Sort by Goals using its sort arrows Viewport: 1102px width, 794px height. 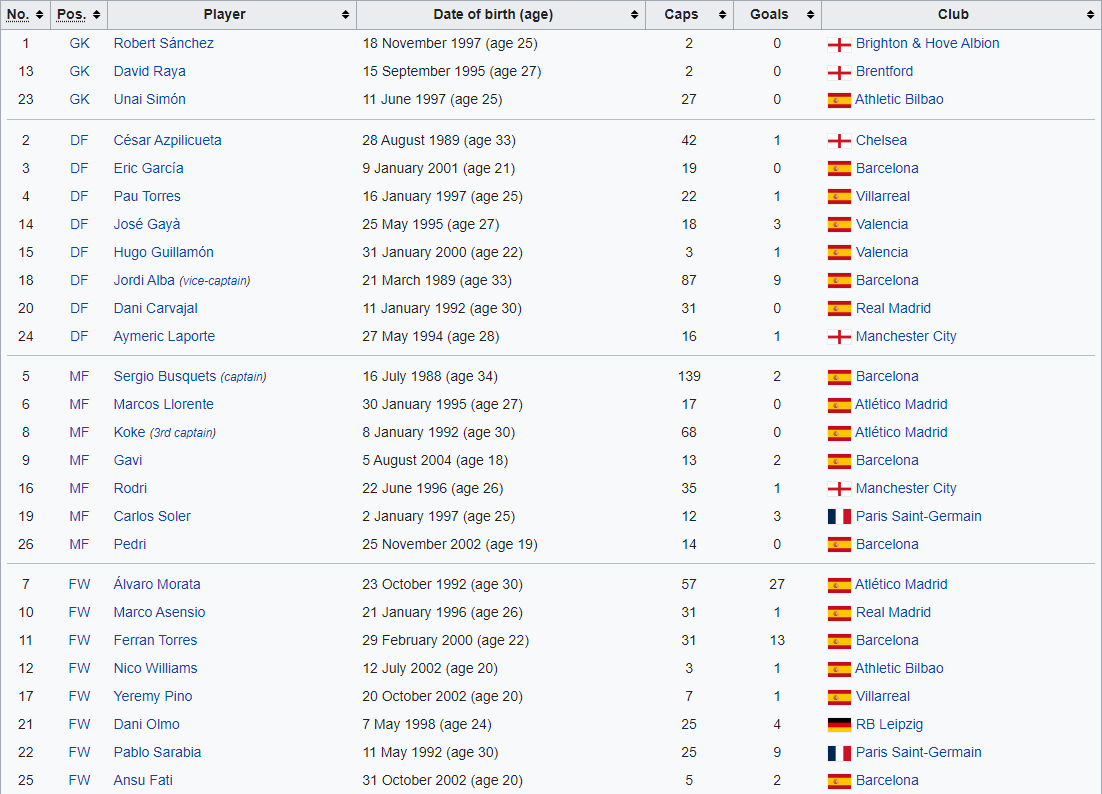pyautogui.click(x=809, y=15)
